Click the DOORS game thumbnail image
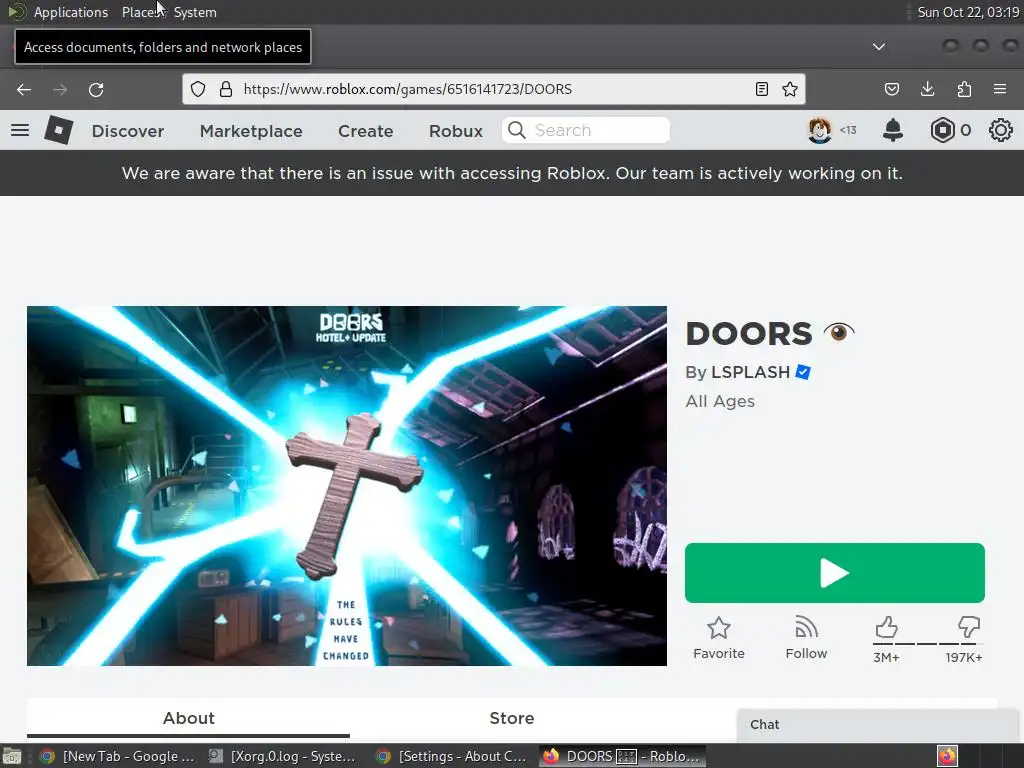The width and height of the screenshot is (1024, 768). point(347,486)
